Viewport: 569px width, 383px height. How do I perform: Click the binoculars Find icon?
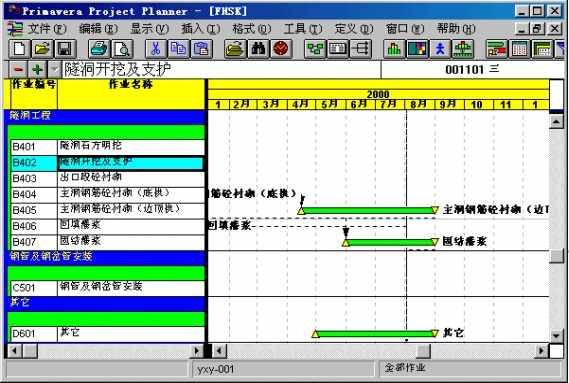pos(258,49)
